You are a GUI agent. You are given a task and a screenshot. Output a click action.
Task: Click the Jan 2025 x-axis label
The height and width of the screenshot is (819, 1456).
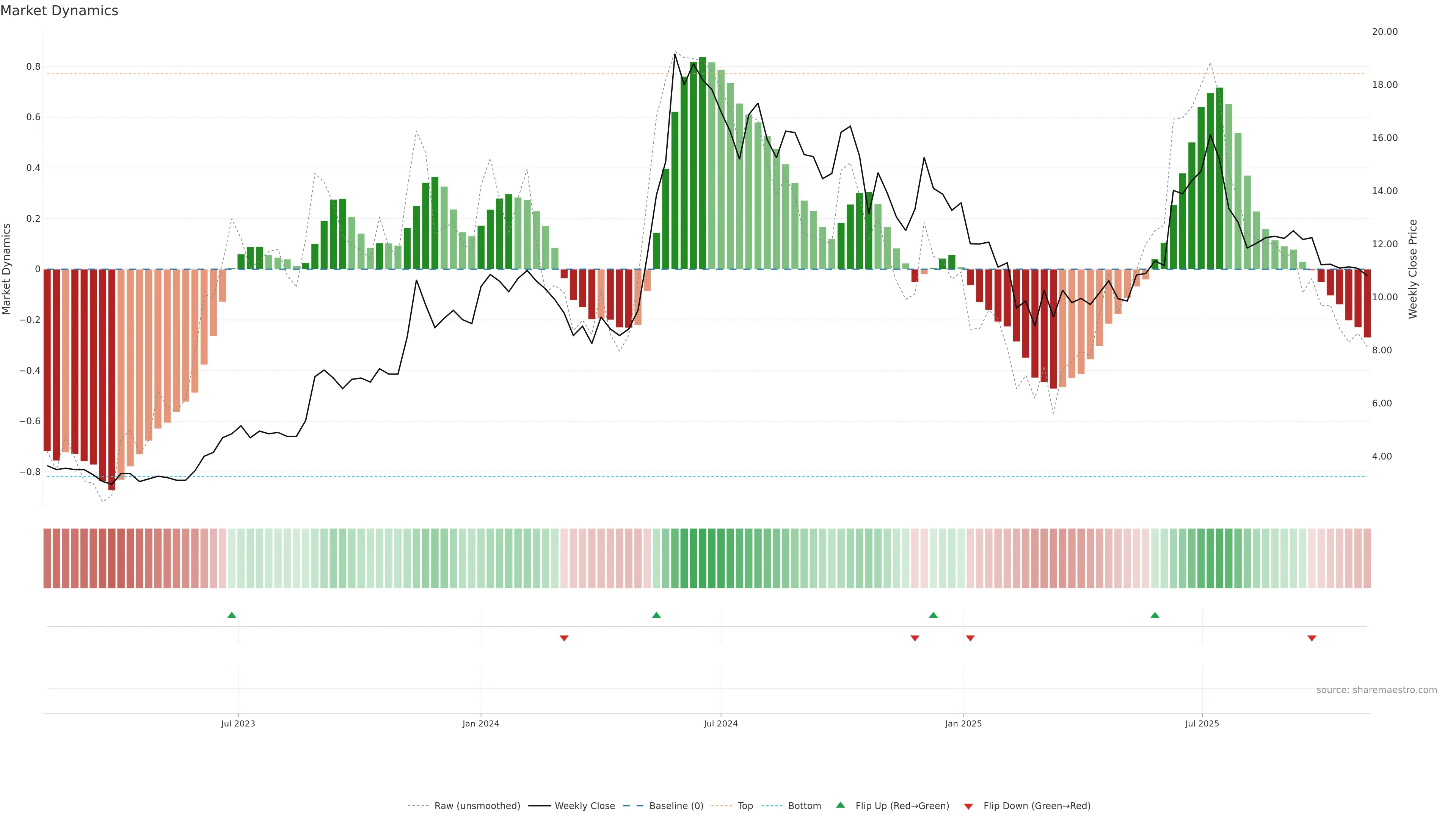963,723
